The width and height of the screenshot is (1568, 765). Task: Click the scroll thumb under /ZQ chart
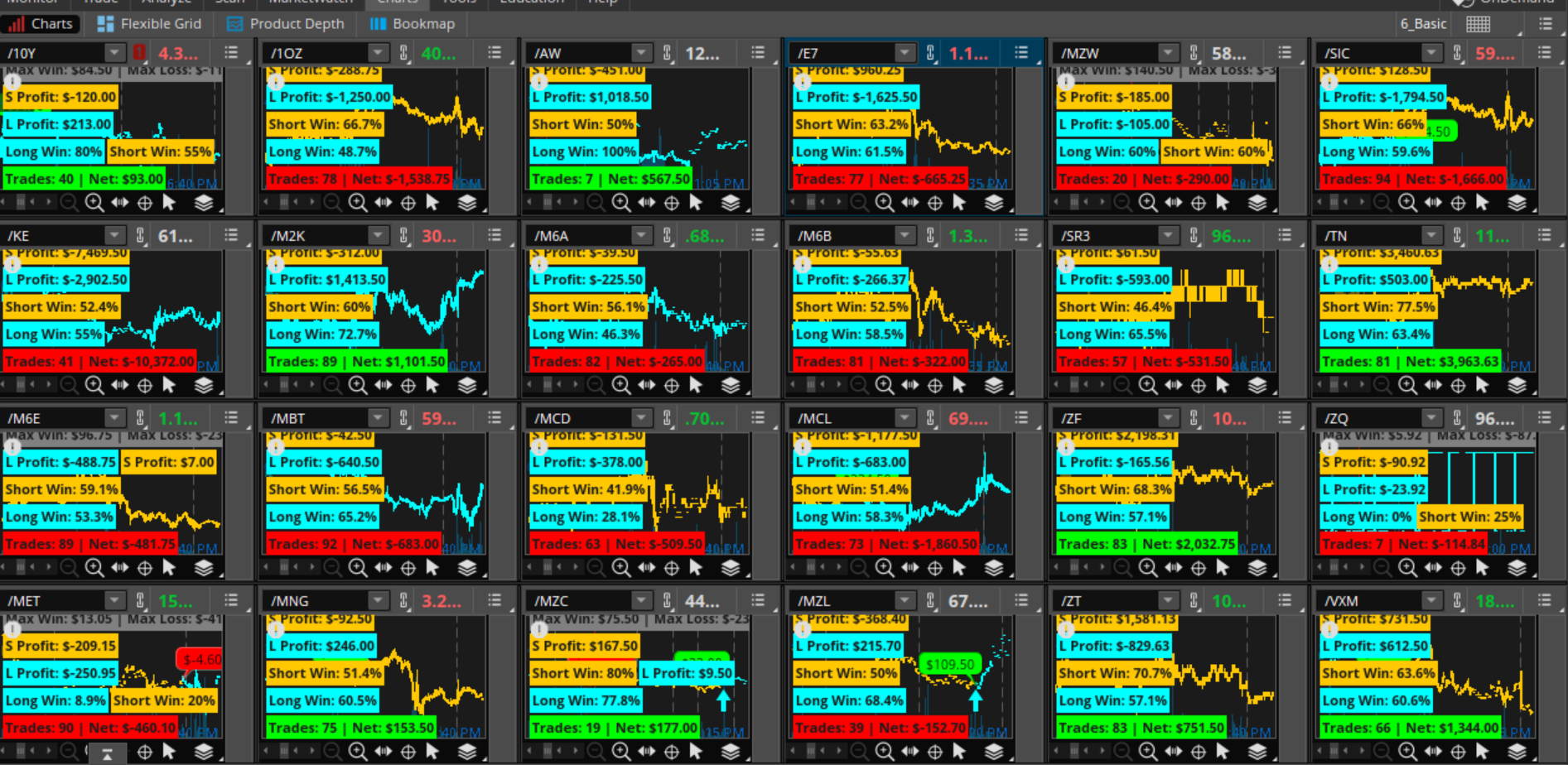(x=1338, y=568)
